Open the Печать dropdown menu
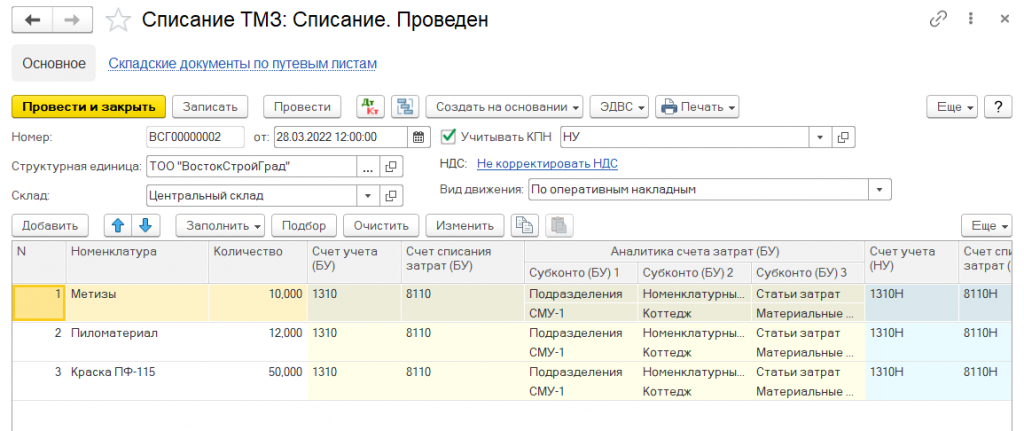Screen dimensions: 1024x431 click(x=696, y=107)
